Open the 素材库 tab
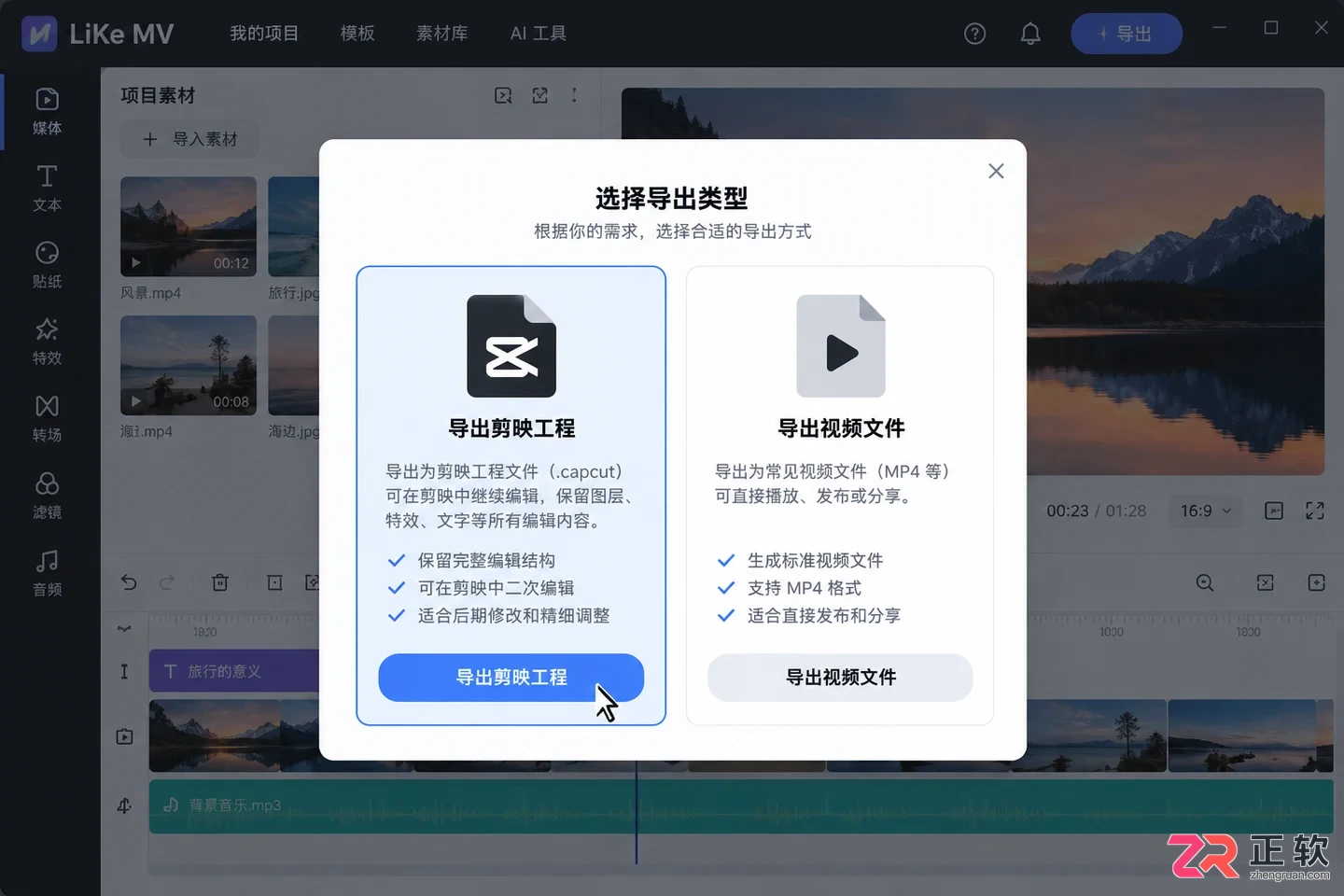Viewport: 1344px width, 896px height. tap(442, 34)
